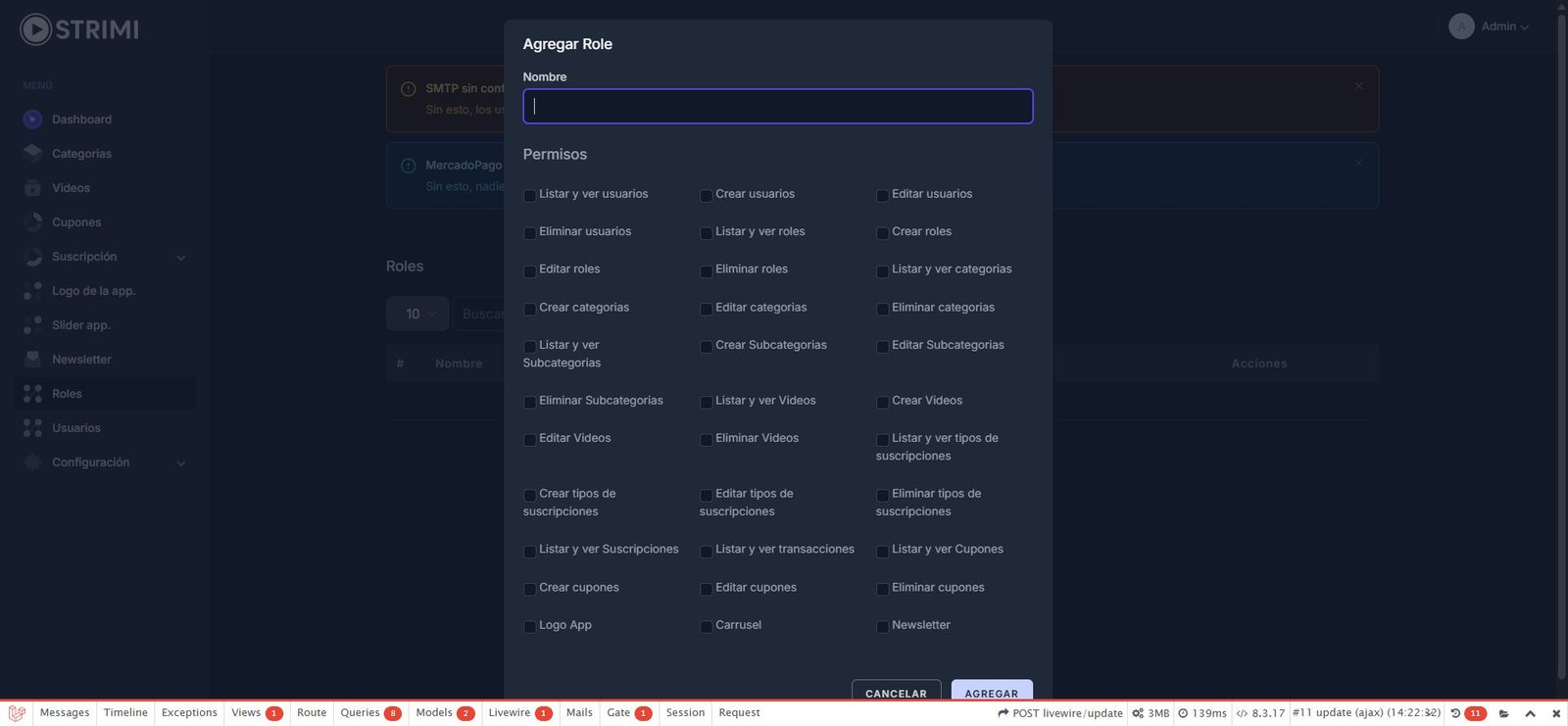Open the debugbar history clock icon
The height and width of the screenshot is (726, 1568).
point(1455,713)
